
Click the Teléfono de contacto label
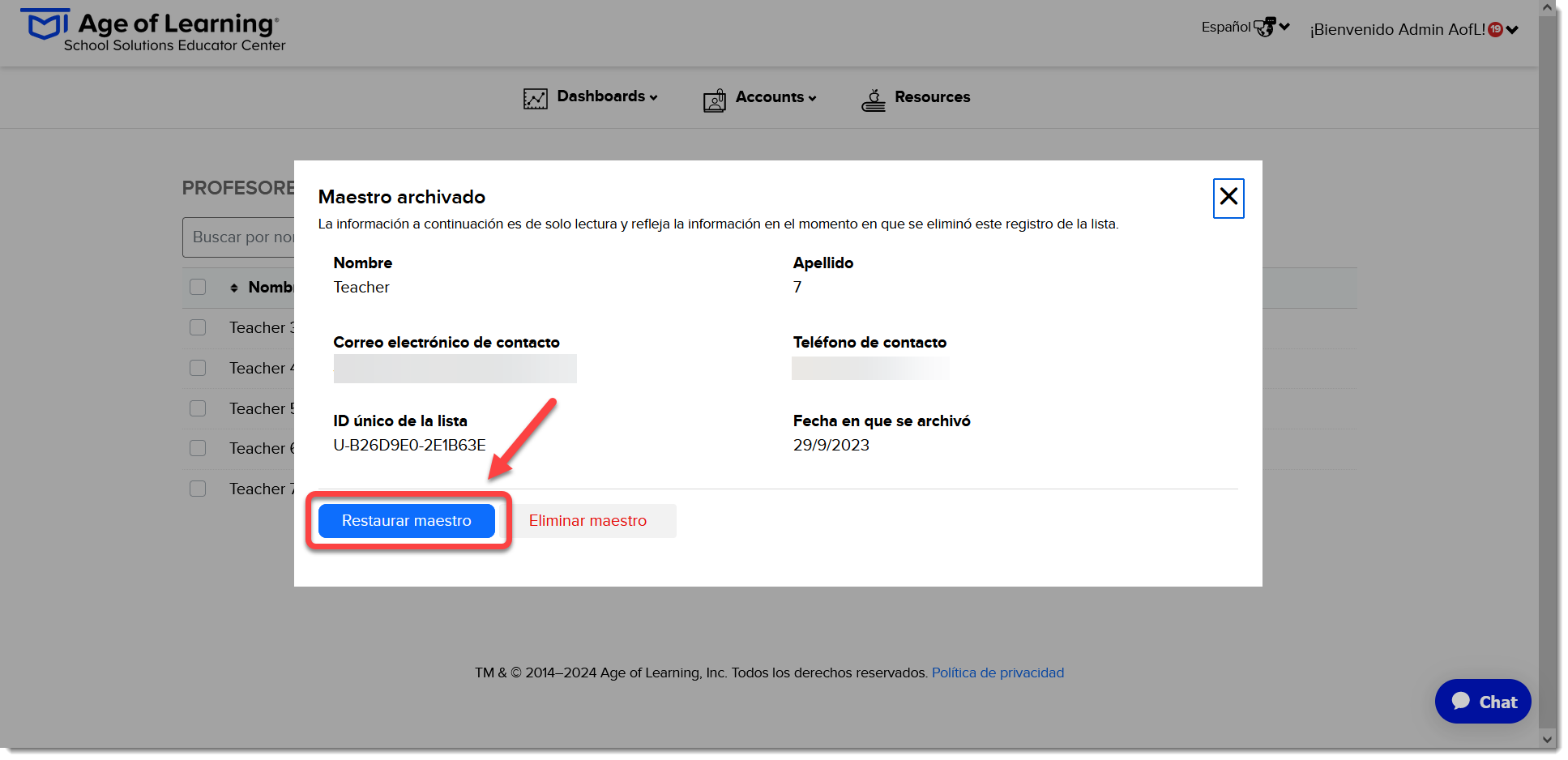tap(869, 342)
